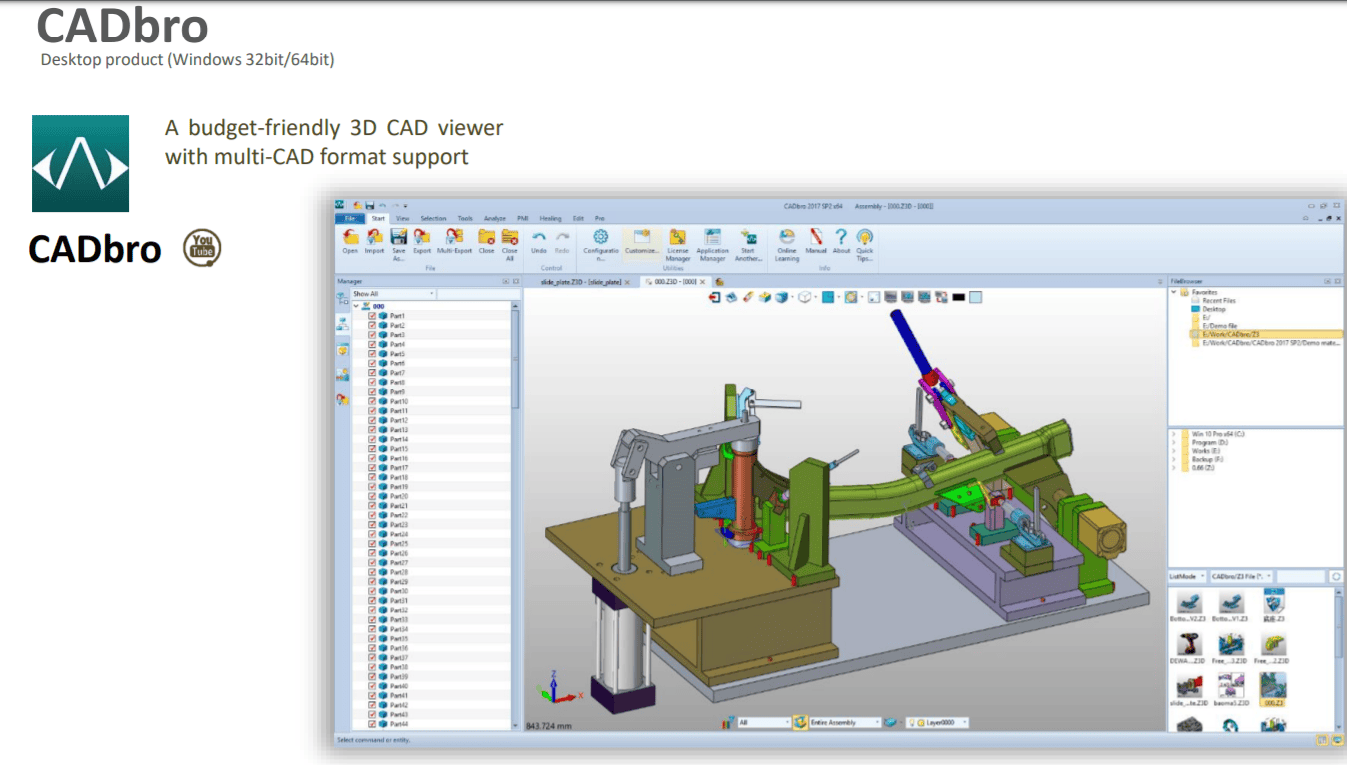The width and height of the screenshot is (1347, 765).
Task: Click the Undo button
Action: pyautogui.click(x=539, y=238)
